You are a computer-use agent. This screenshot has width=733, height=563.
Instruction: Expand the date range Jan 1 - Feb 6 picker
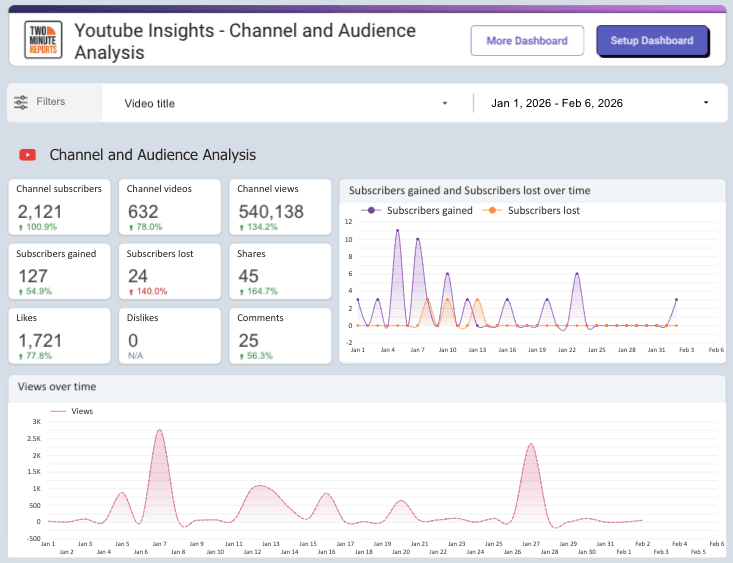tap(600, 103)
